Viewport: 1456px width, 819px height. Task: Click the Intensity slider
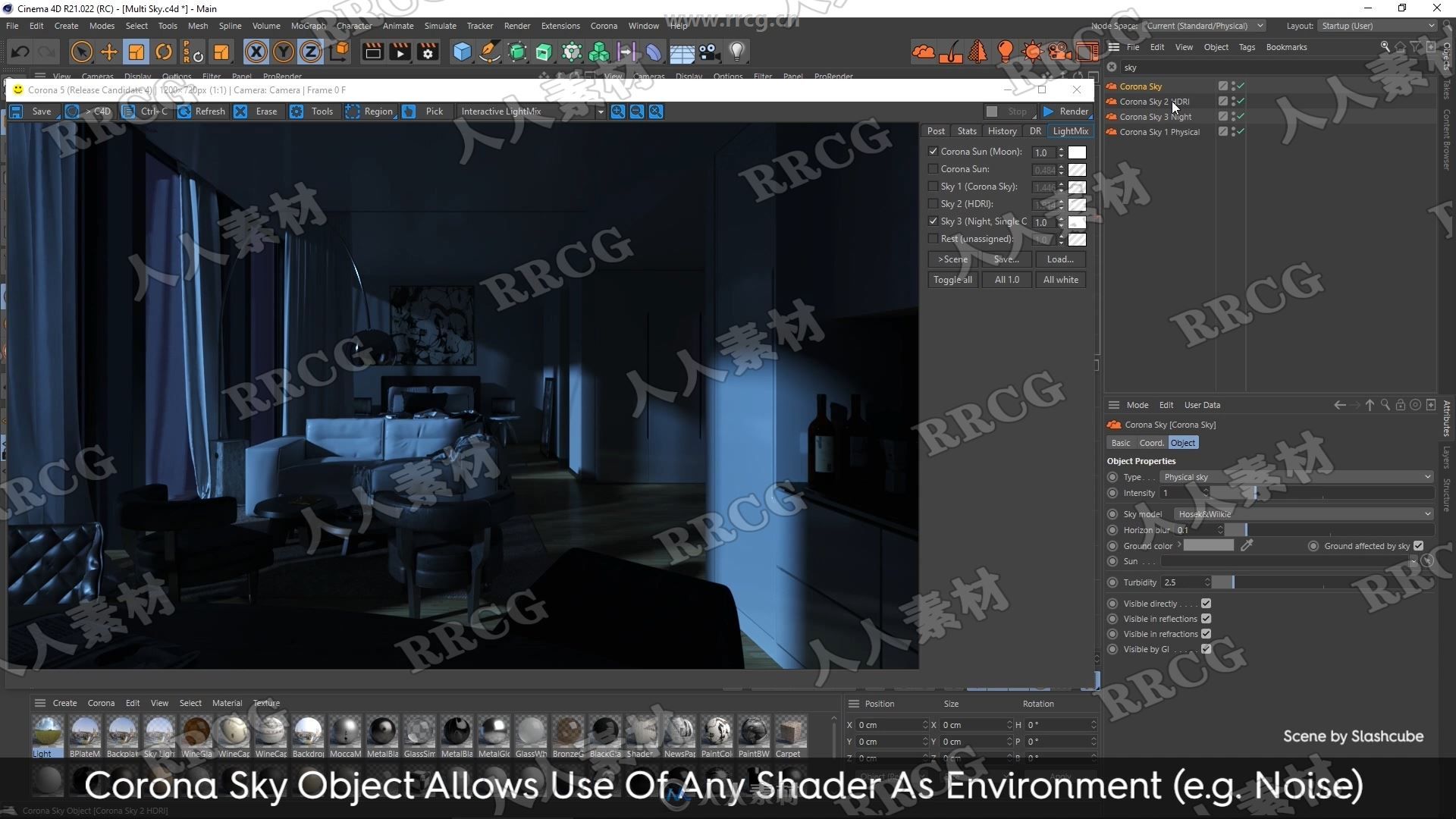1321,493
